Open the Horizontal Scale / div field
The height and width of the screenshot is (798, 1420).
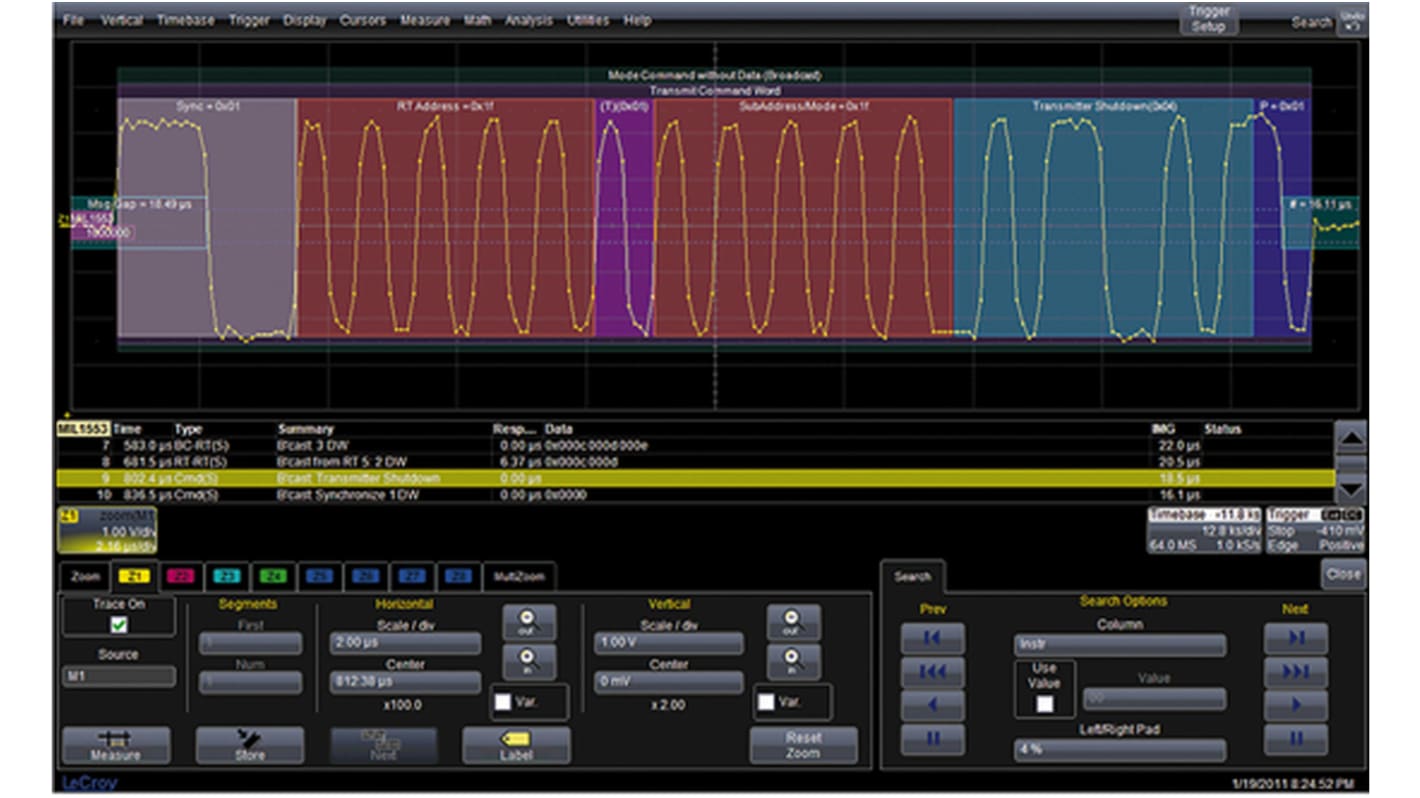coord(405,643)
